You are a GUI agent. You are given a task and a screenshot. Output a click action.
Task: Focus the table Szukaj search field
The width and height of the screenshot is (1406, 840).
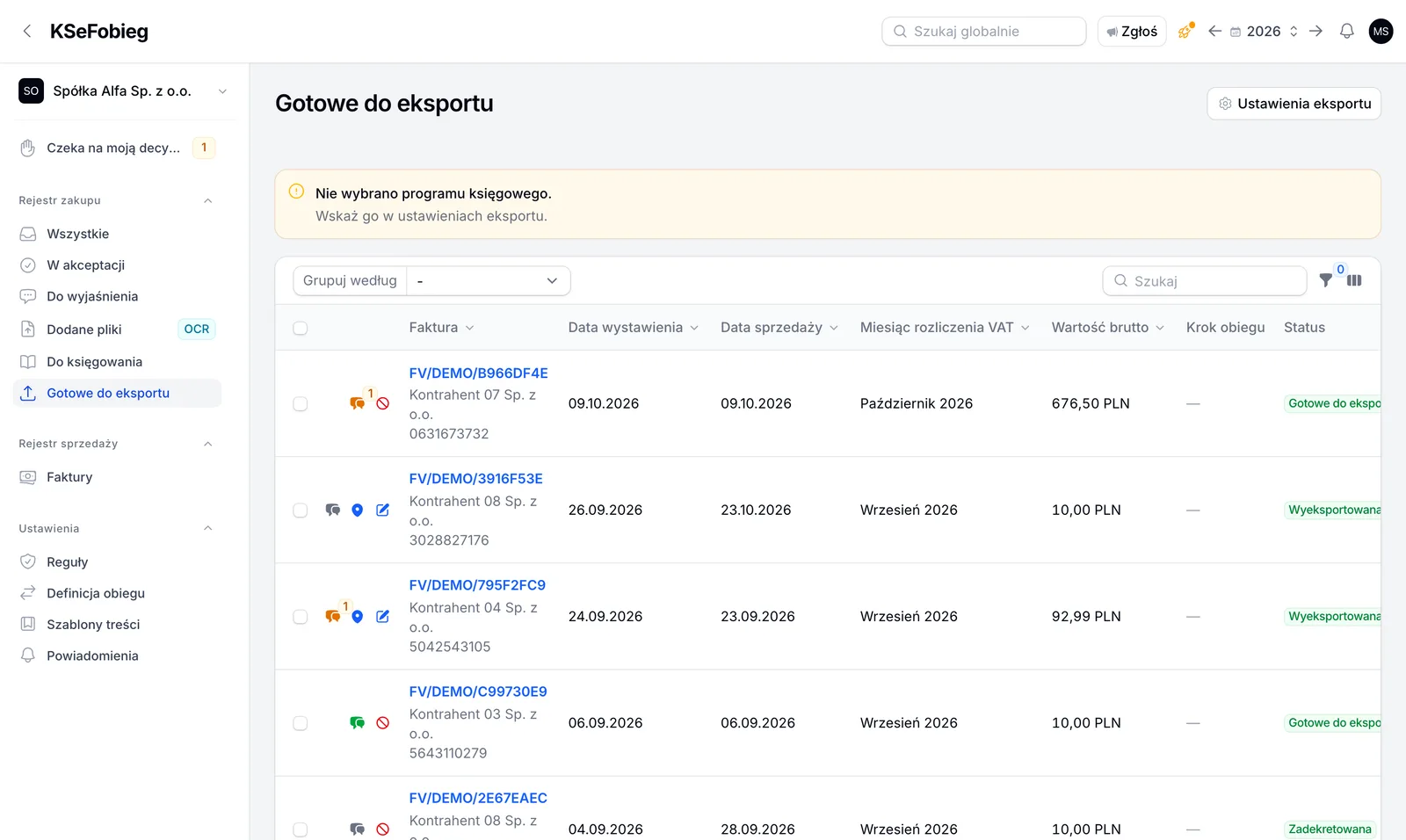(1205, 280)
